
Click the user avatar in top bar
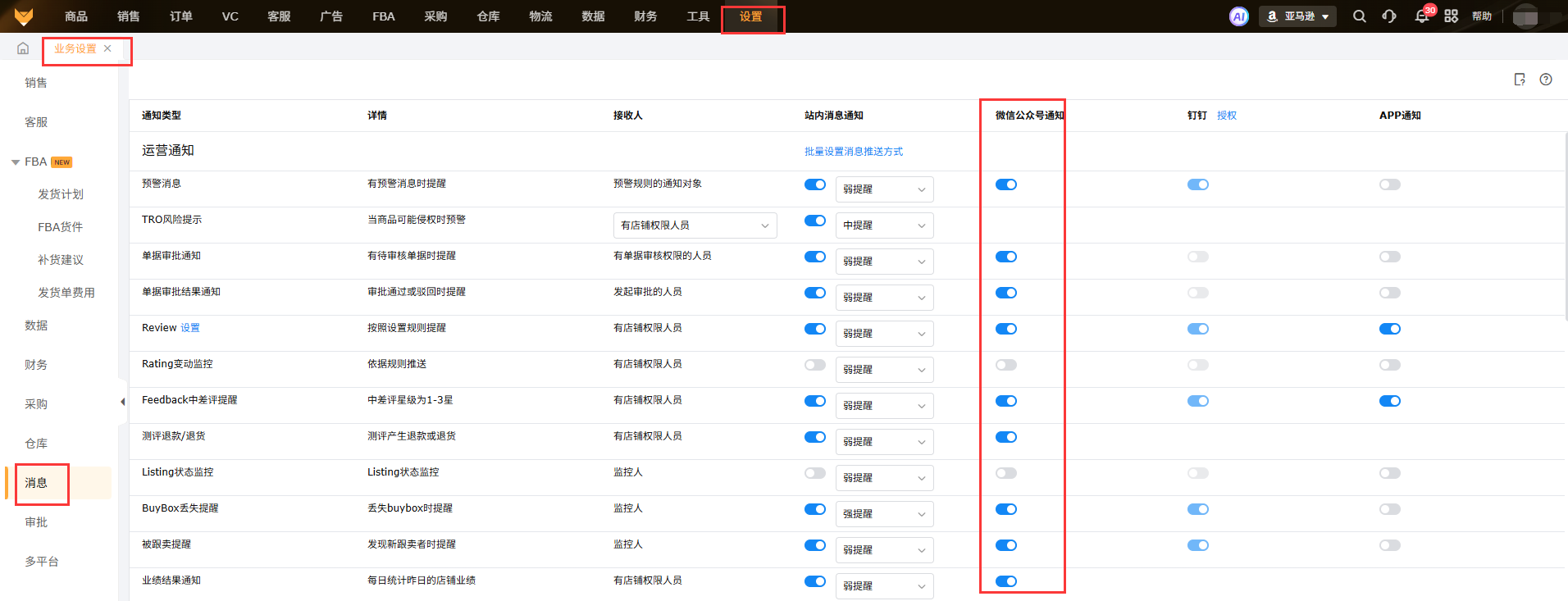1525,16
